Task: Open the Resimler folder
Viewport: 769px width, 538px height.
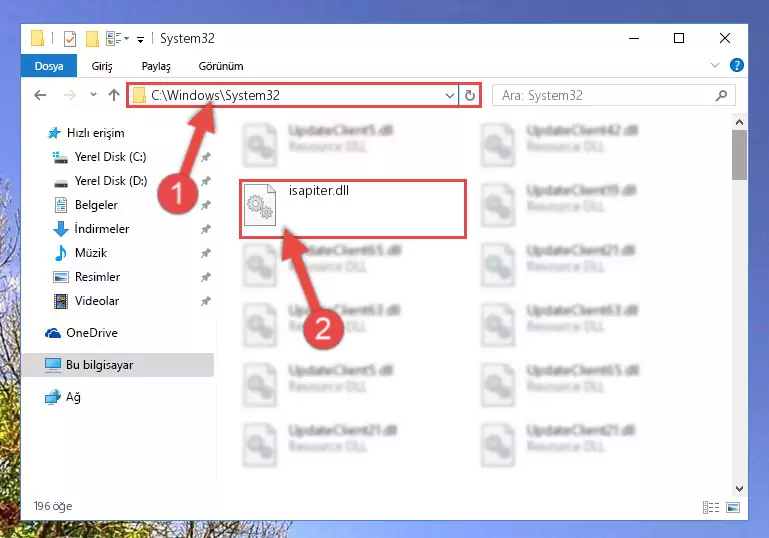Action: coord(97,277)
